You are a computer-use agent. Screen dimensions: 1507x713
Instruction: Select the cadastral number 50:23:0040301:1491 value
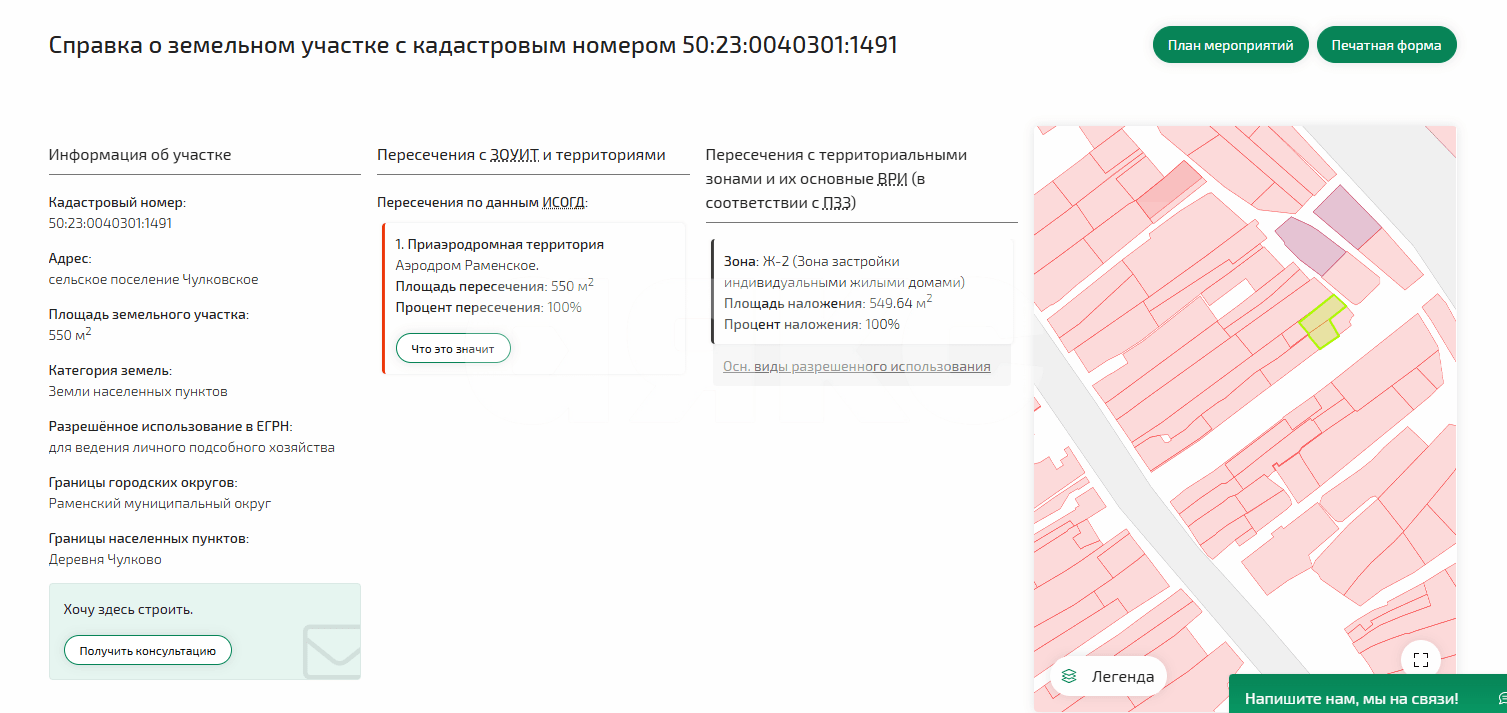pos(110,223)
